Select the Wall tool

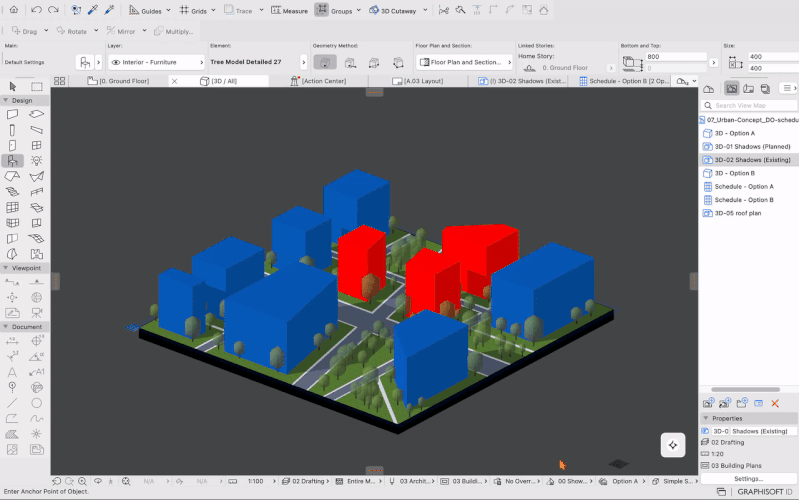click(x=12, y=114)
